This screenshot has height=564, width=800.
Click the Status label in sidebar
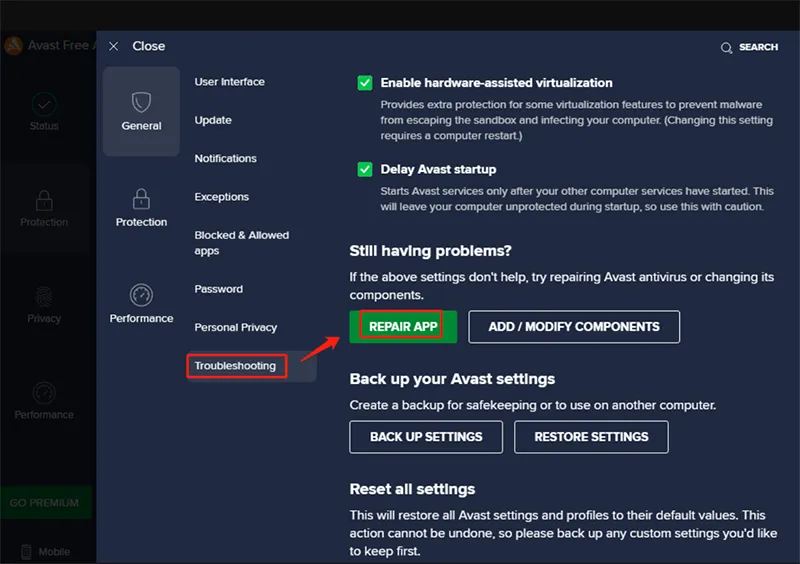tap(44, 126)
